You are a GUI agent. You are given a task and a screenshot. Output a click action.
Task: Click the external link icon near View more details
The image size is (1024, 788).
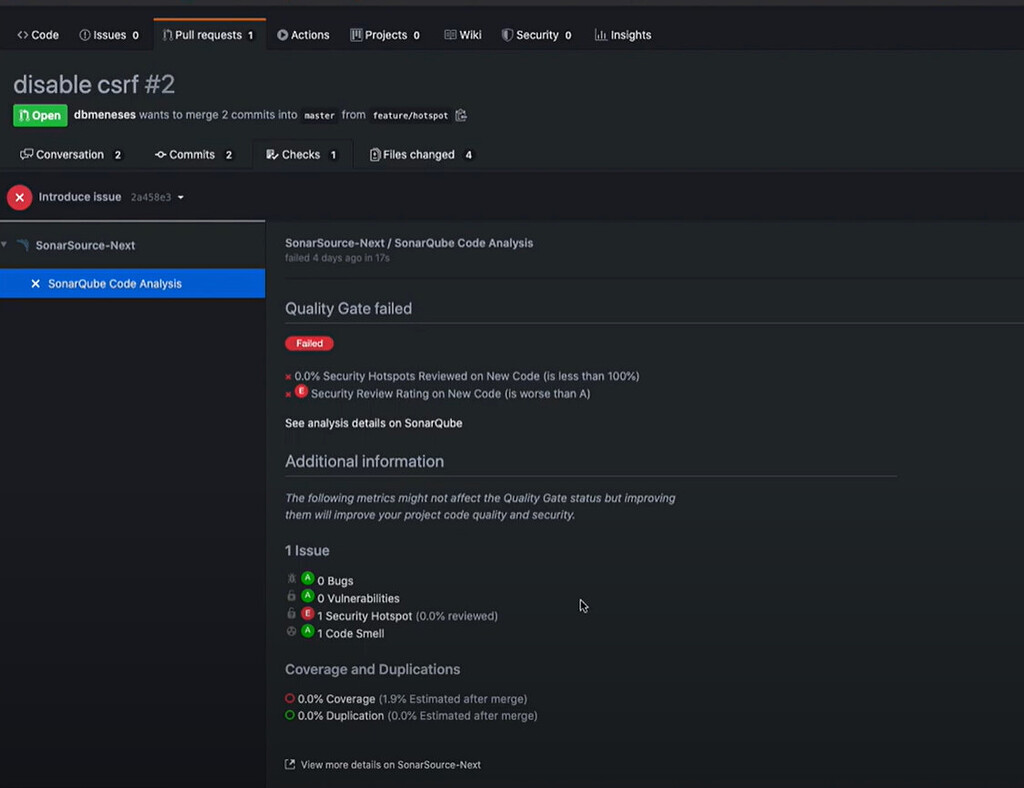[x=289, y=764]
